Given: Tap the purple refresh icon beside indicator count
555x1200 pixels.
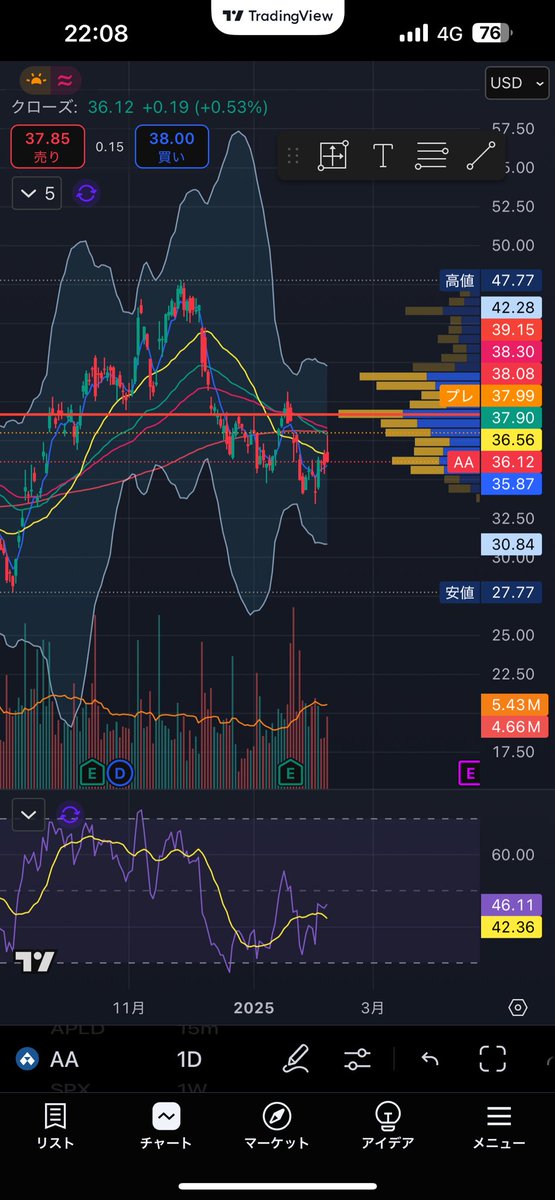Looking at the screenshot, I should pyautogui.click(x=86, y=193).
